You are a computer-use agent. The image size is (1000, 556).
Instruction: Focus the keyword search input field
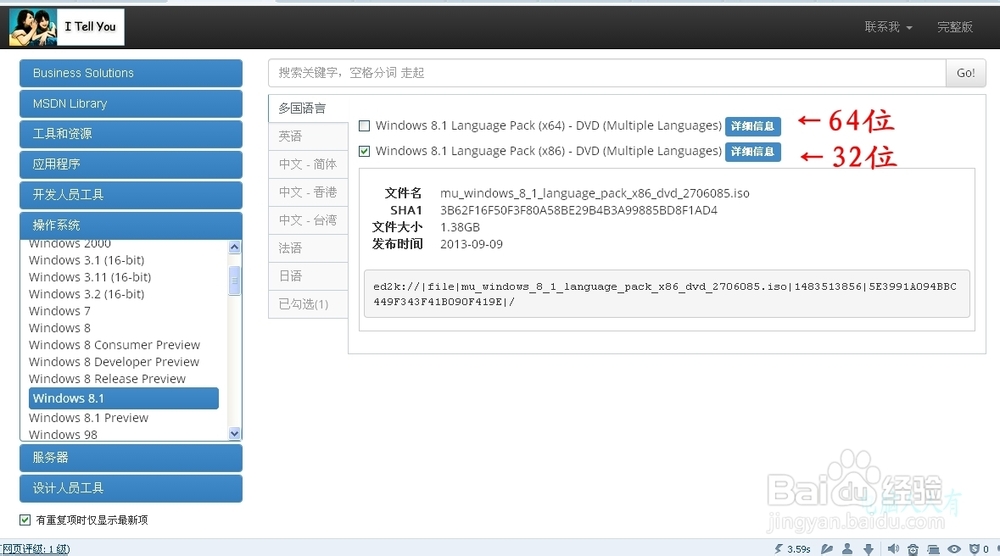(x=607, y=73)
